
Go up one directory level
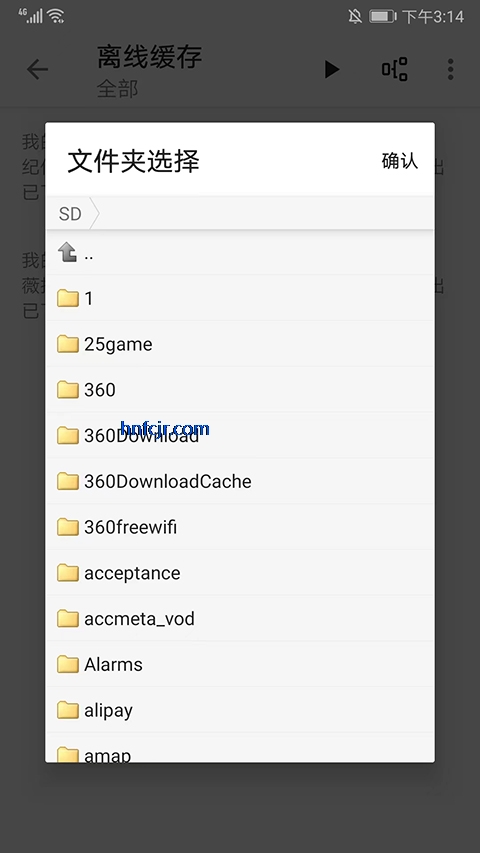[x=240, y=252]
